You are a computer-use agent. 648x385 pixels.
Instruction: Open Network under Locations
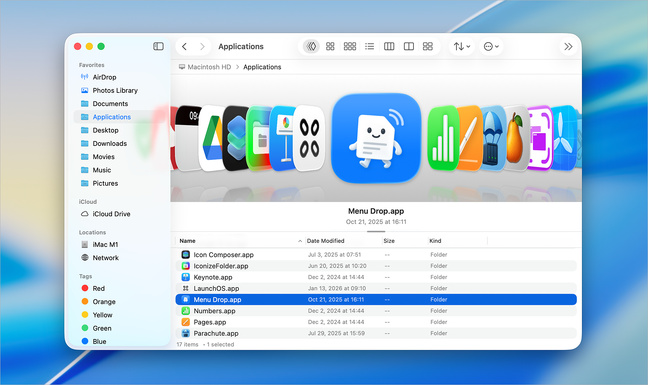coord(105,257)
